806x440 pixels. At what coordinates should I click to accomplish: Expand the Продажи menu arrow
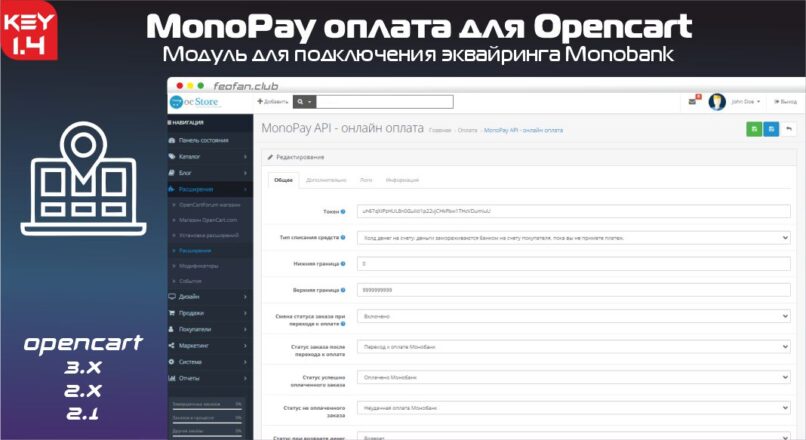[x=245, y=313]
